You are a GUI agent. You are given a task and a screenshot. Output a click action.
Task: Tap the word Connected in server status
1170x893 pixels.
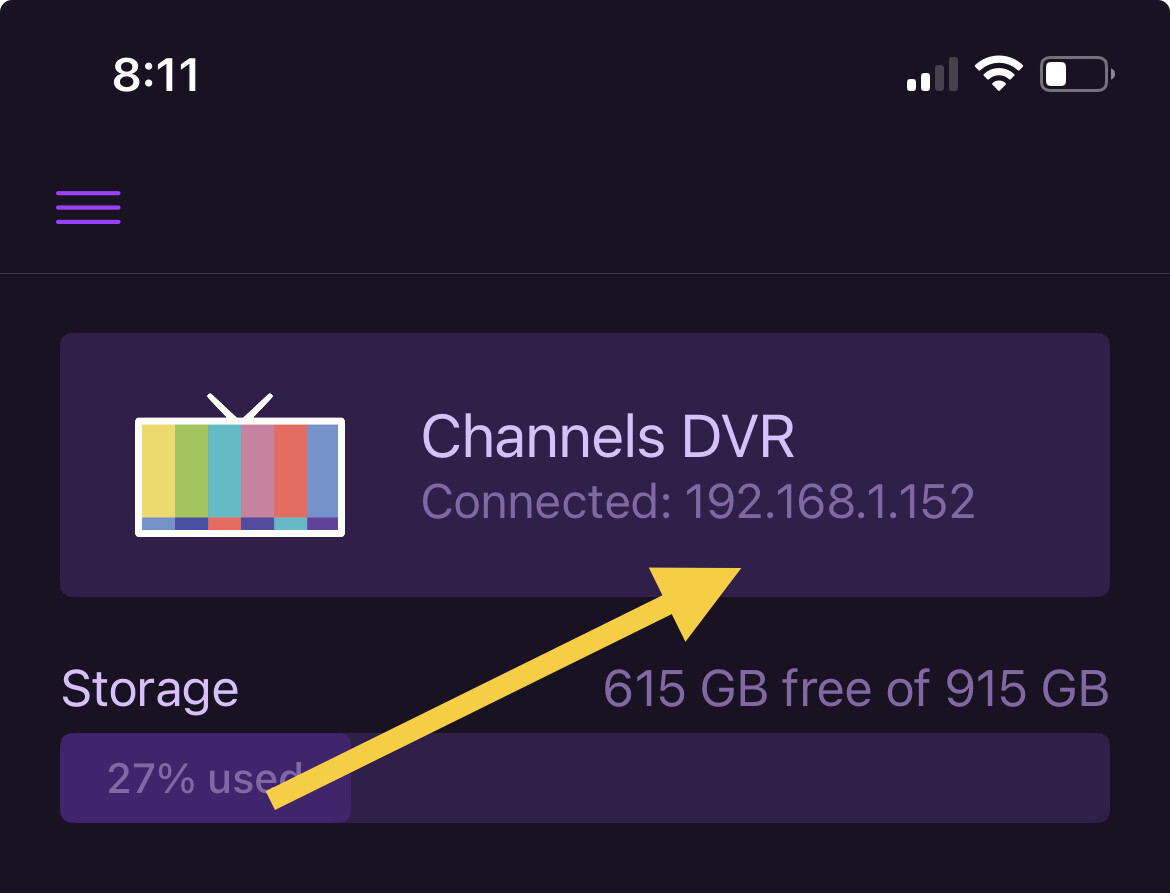546,501
